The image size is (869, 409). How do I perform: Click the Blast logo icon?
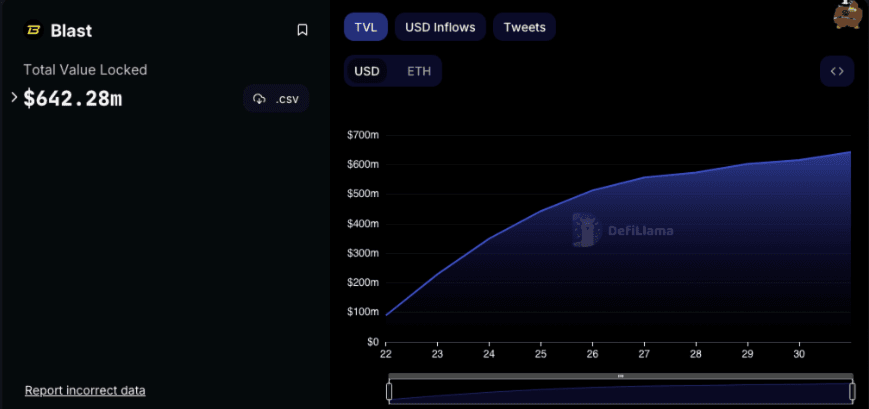point(33,30)
